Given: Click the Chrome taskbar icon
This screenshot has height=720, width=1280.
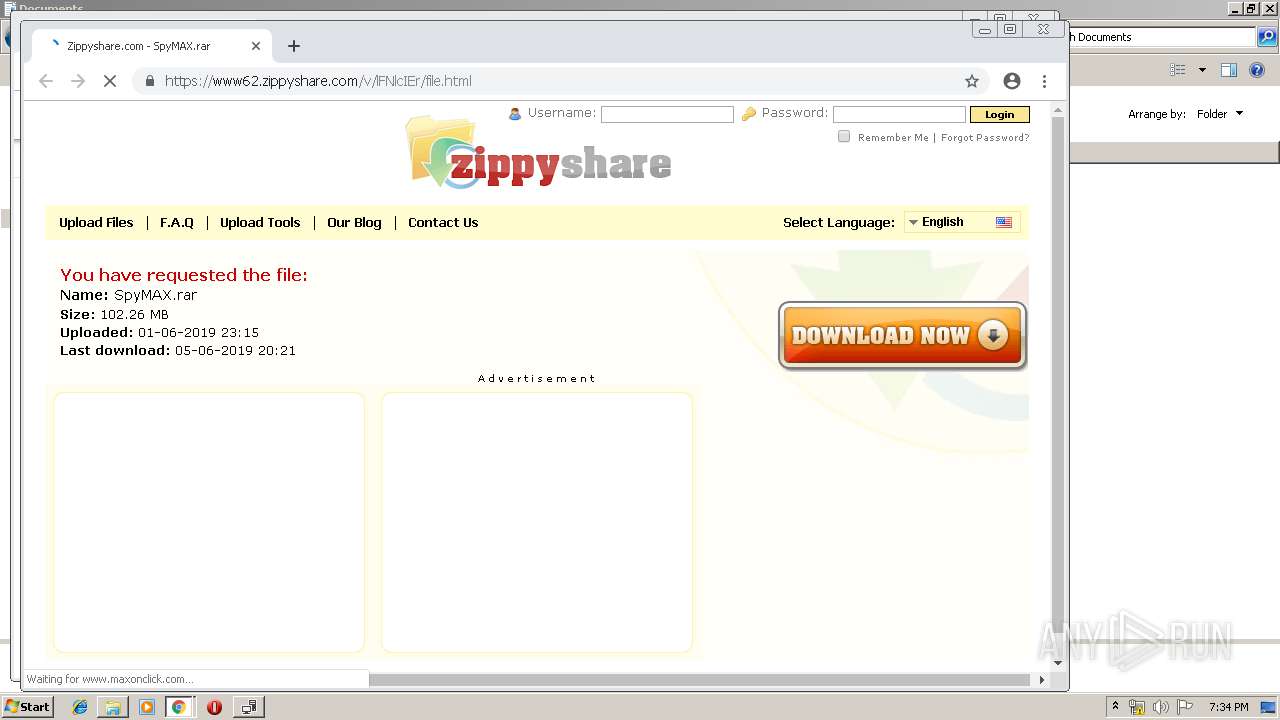Looking at the screenshot, I should point(179,707).
